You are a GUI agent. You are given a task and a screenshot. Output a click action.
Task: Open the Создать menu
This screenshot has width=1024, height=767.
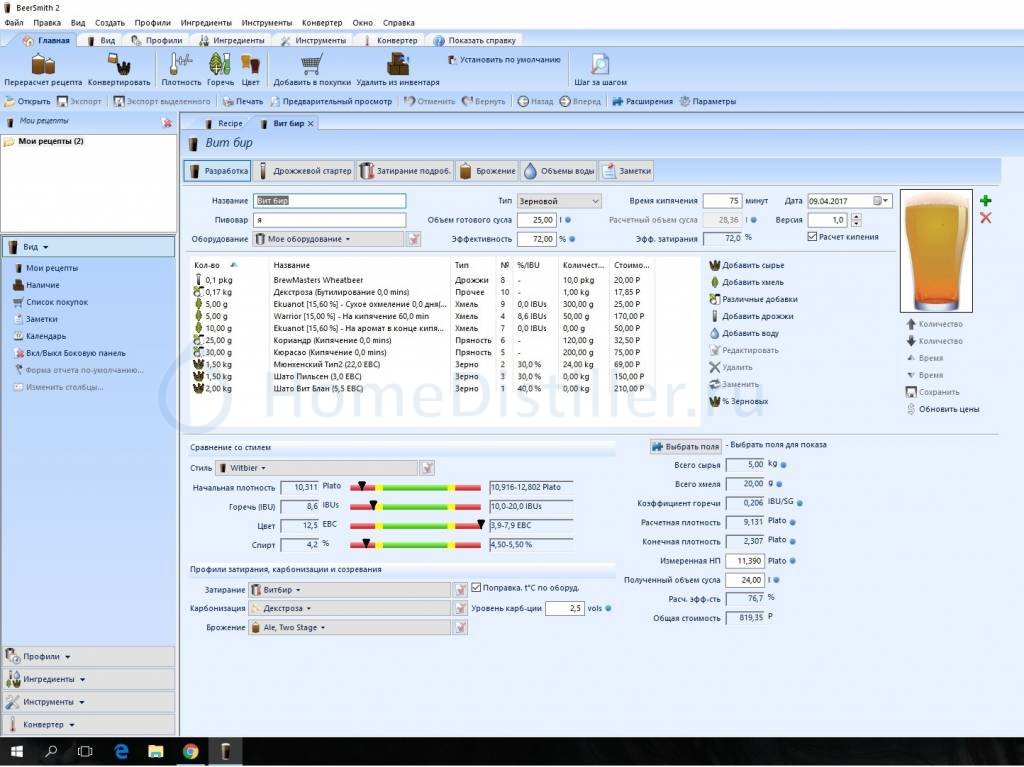110,22
